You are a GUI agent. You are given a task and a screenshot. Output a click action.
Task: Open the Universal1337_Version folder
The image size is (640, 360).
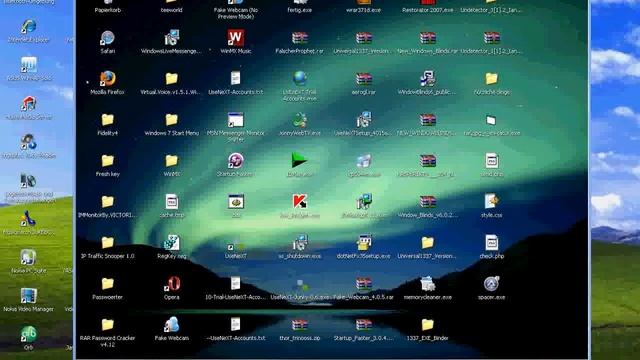427,242
